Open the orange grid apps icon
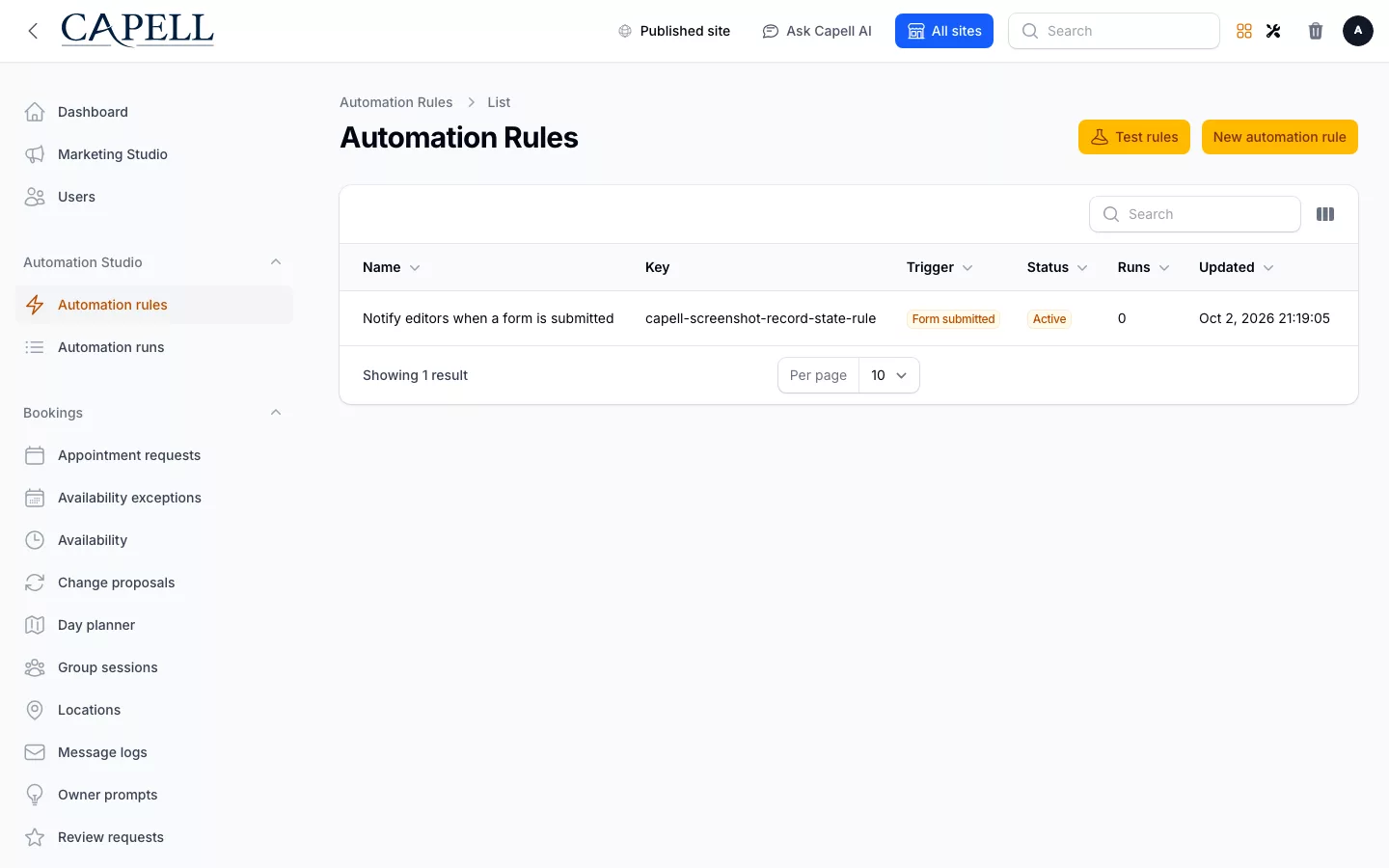The image size is (1389, 868). pos(1244,31)
